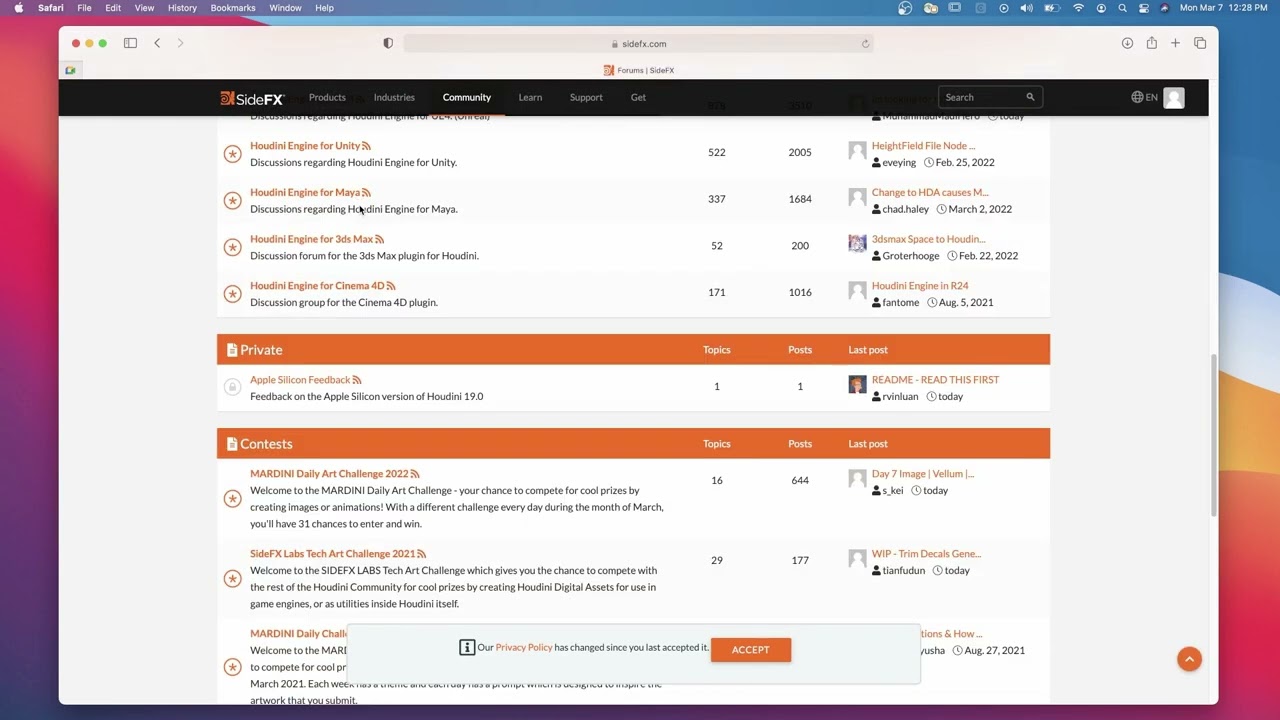Open the Learn menu
This screenshot has width=1280, height=720.
click(x=530, y=97)
